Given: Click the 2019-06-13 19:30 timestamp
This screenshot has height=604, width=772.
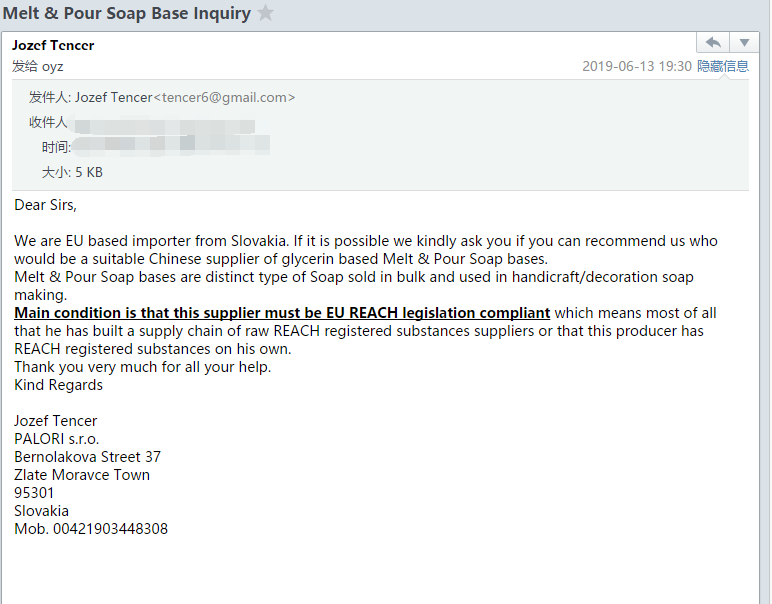Looking at the screenshot, I should point(637,66).
